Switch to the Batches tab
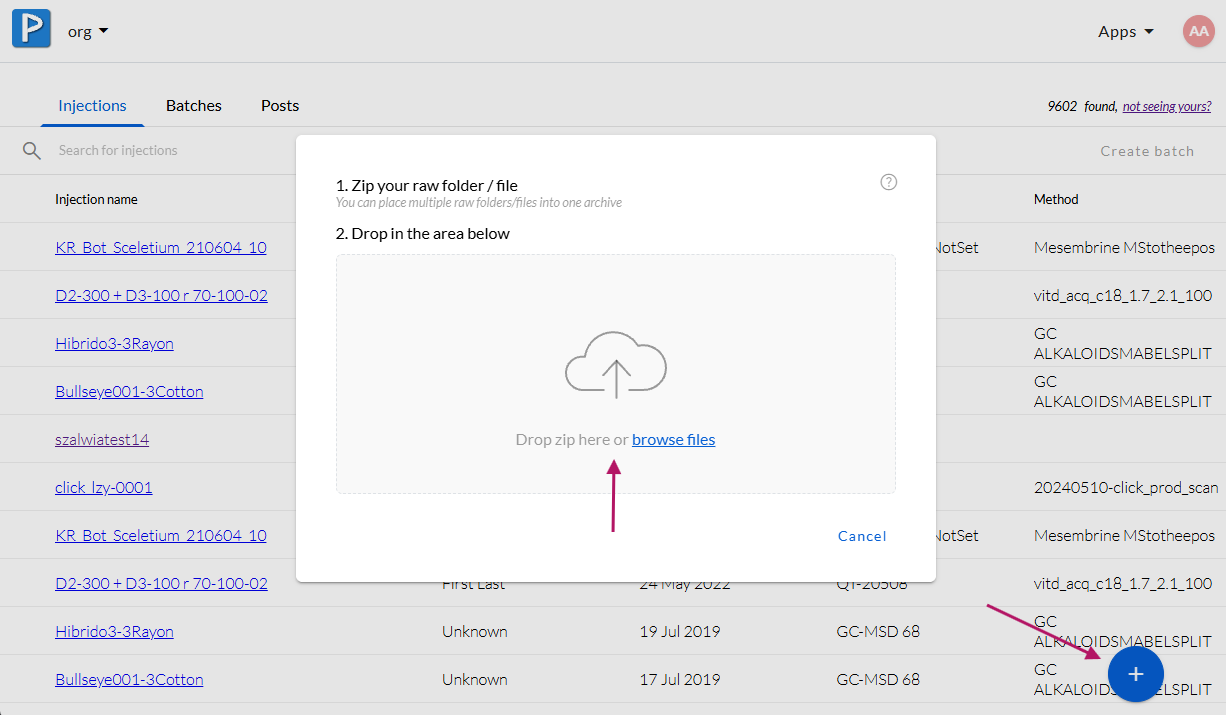This screenshot has height=715, width=1226. [194, 105]
